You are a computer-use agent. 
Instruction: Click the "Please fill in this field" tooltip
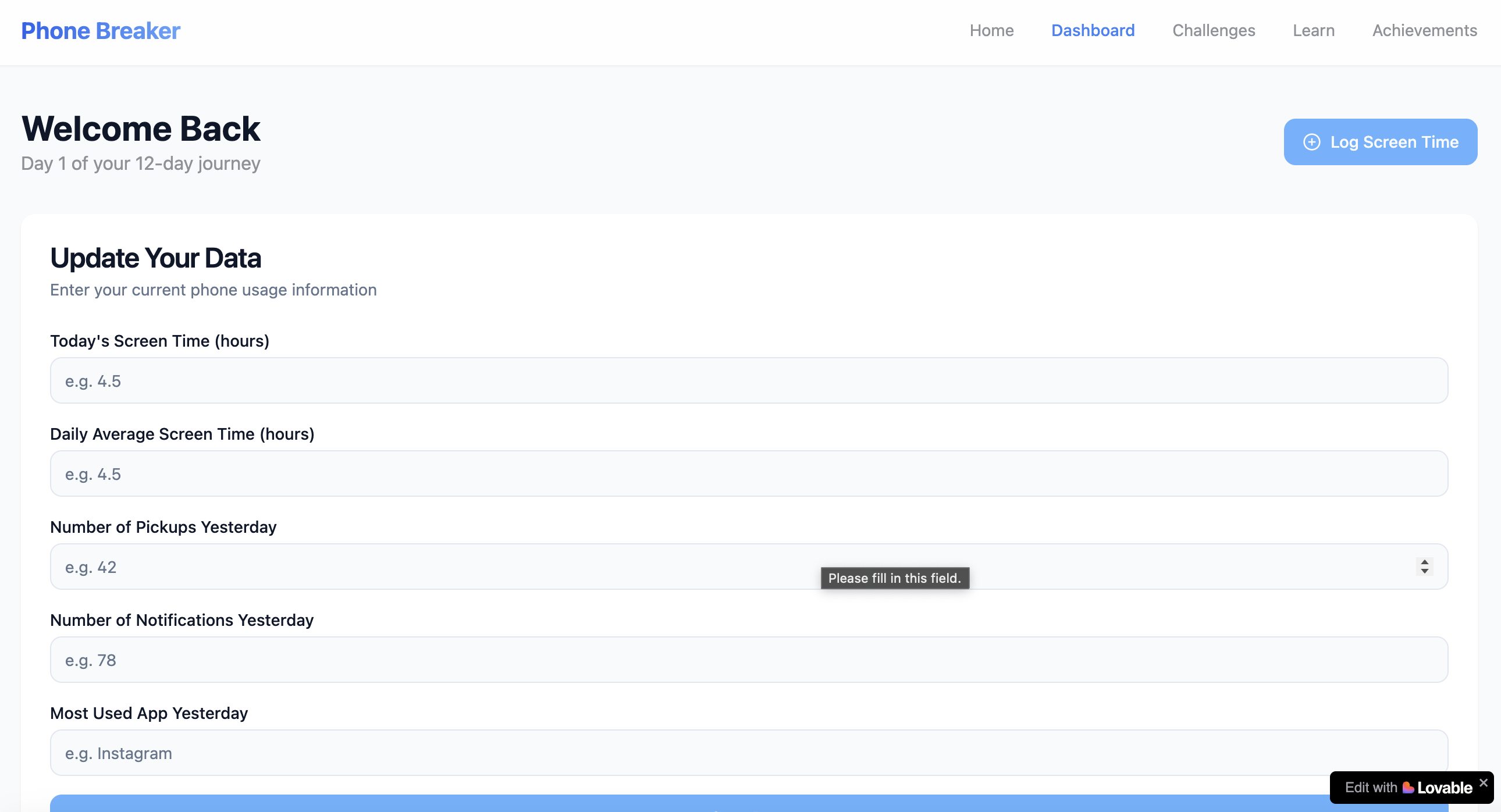pyautogui.click(x=894, y=578)
